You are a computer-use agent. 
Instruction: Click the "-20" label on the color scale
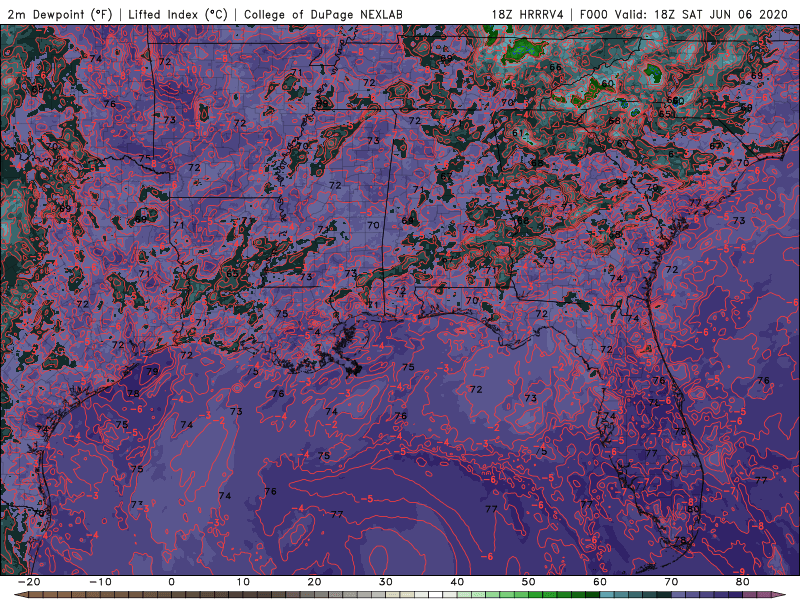pos(29,582)
